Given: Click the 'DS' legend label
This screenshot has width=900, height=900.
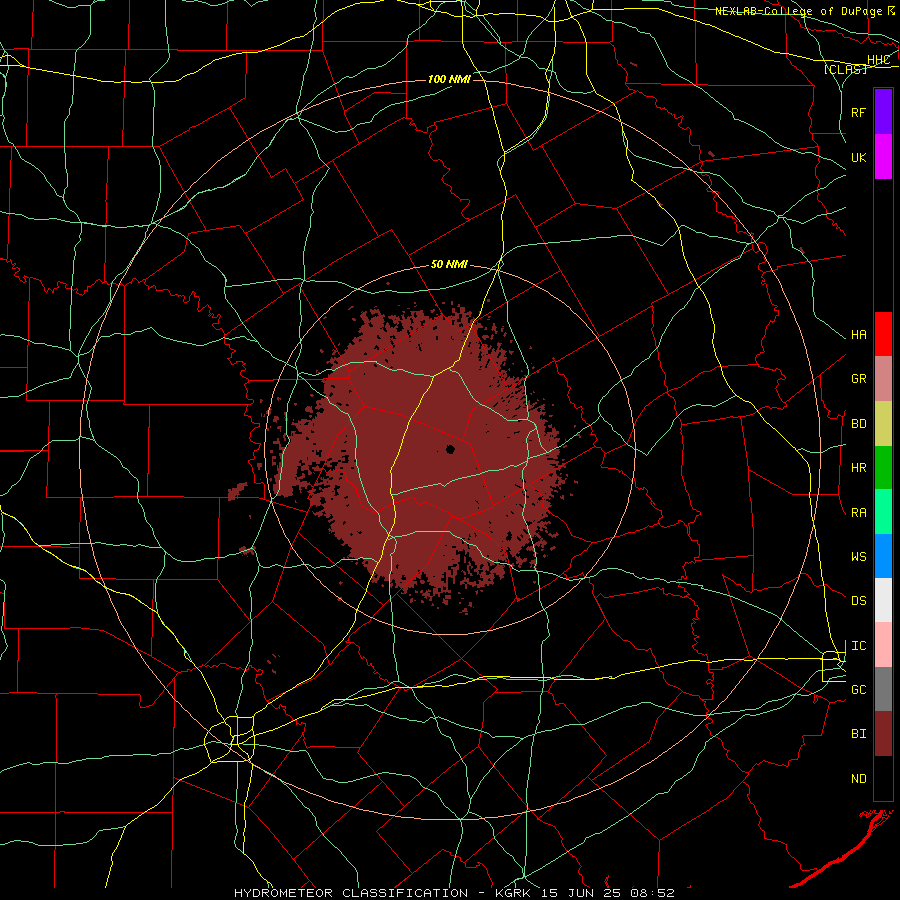Looking at the screenshot, I should 858,601.
